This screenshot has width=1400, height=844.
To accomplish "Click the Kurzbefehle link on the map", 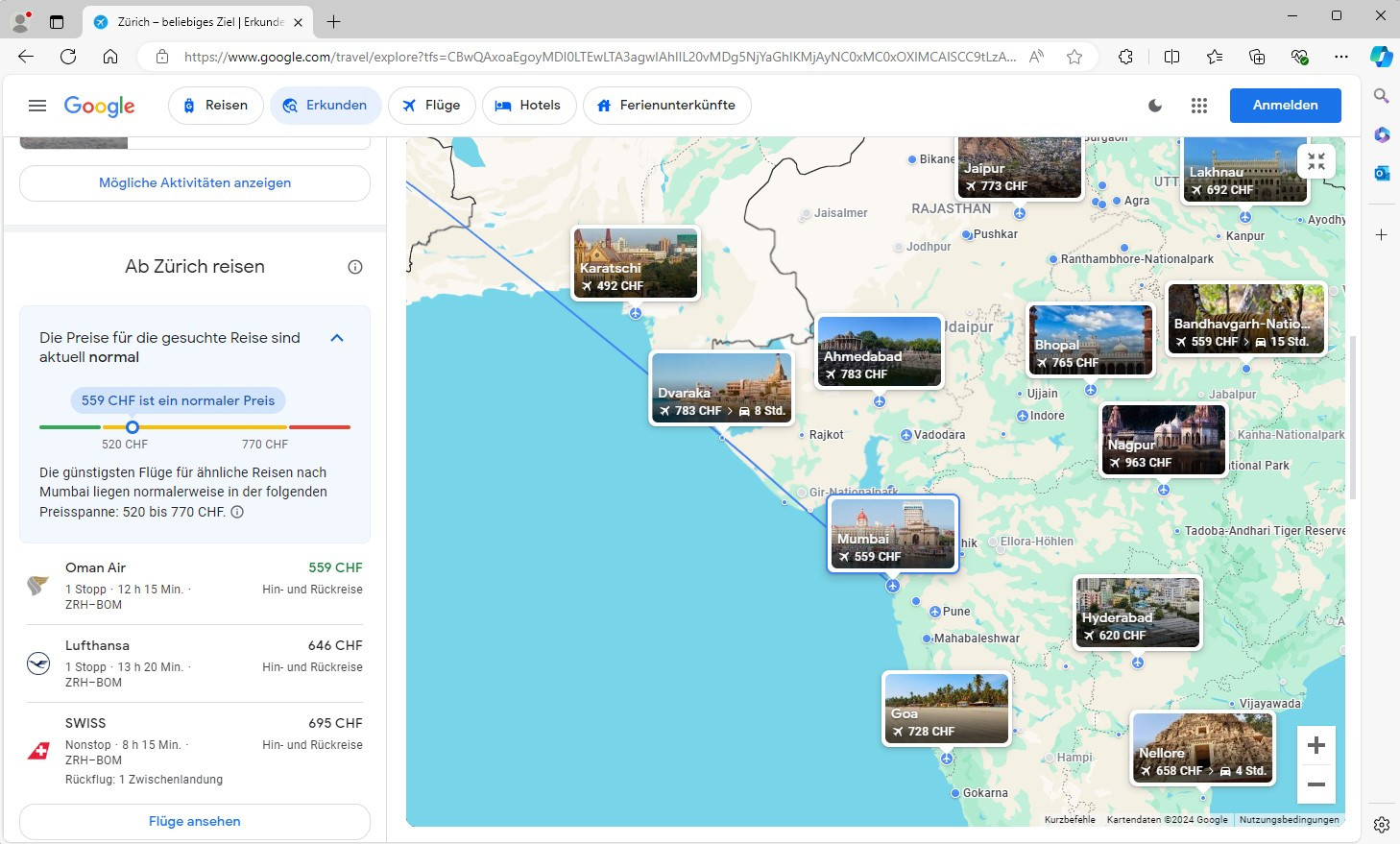I will click(1070, 820).
